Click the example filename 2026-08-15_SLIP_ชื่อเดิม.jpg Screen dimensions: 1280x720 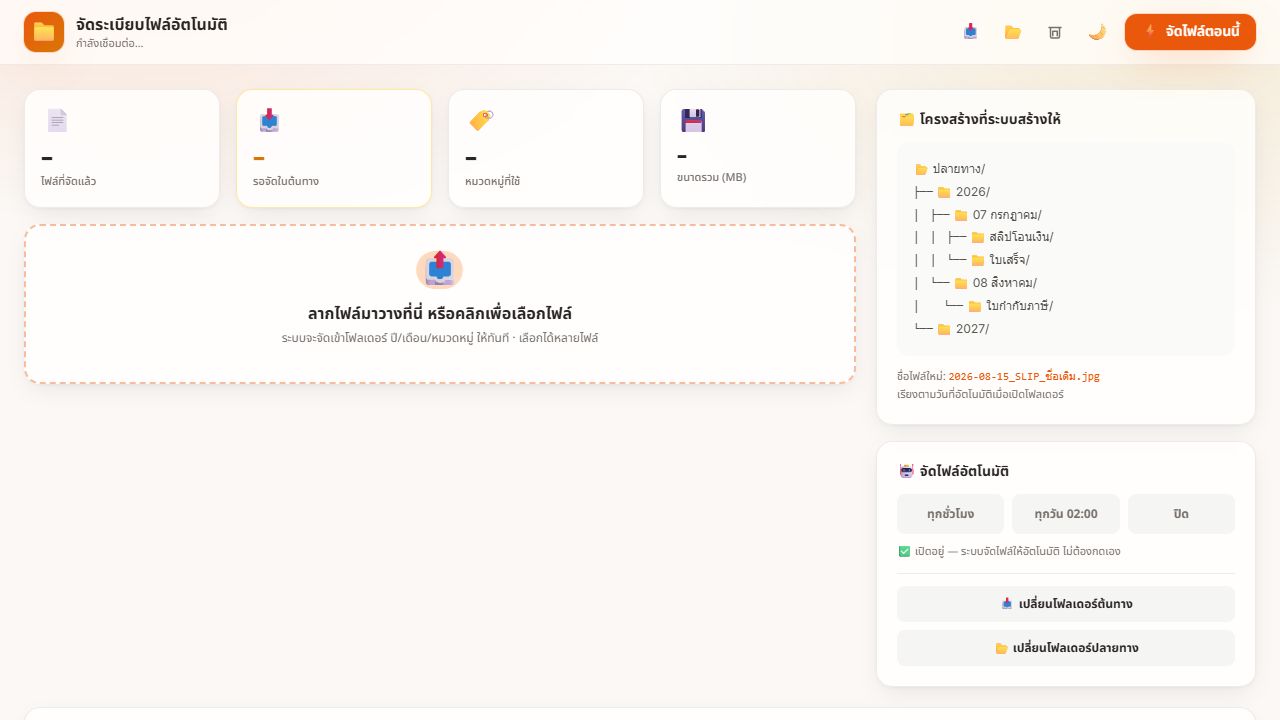pyautogui.click(x=1024, y=377)
